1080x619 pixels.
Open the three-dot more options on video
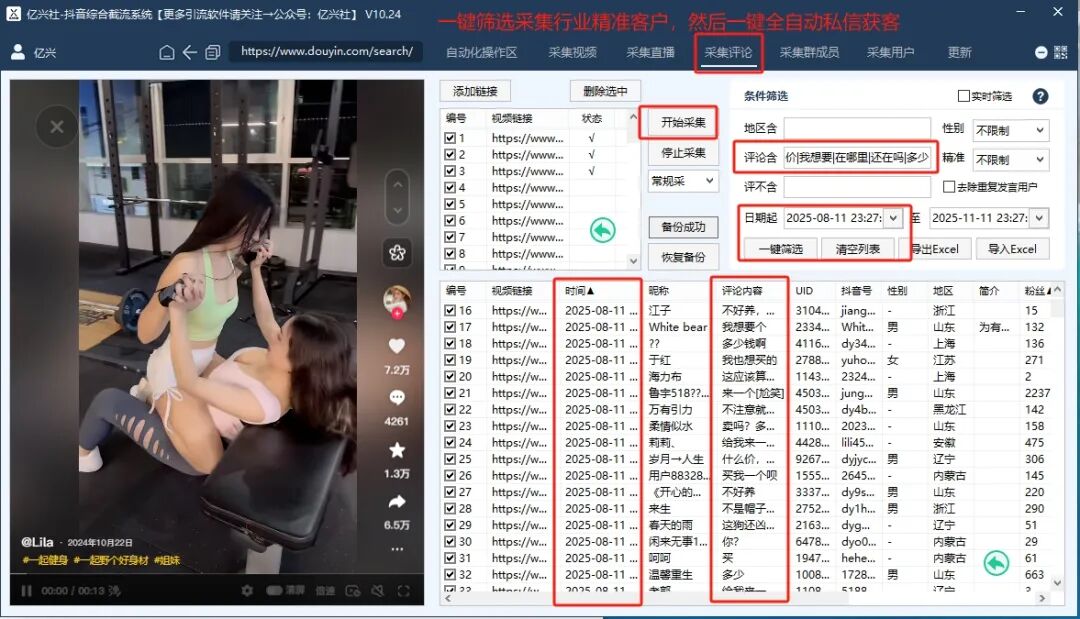coord(397,549)
